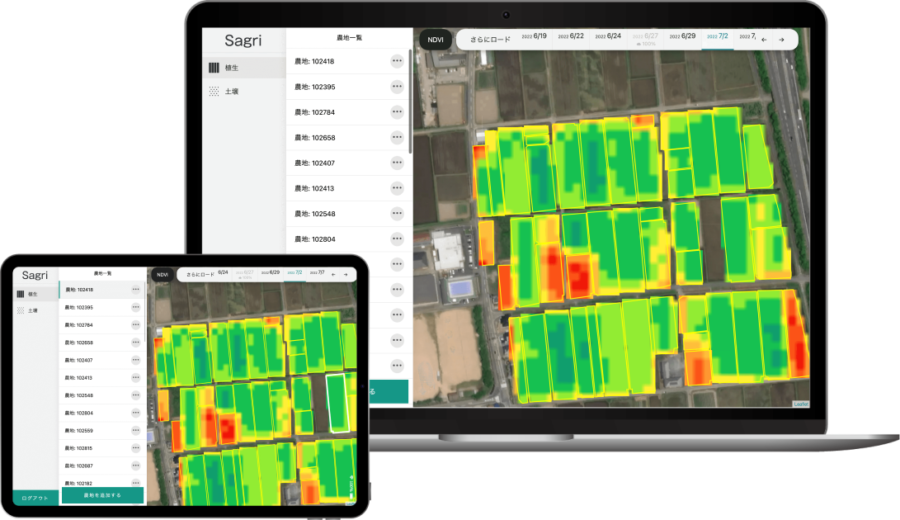Open options menu for 農地: 102784 on tablet
Screen dimensions: 900x520
136,324
